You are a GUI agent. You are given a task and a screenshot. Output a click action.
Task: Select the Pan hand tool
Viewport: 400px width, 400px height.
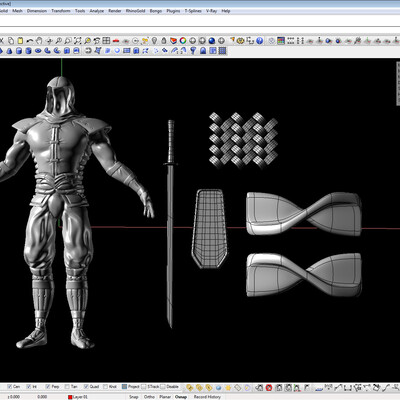click(39, 41)
